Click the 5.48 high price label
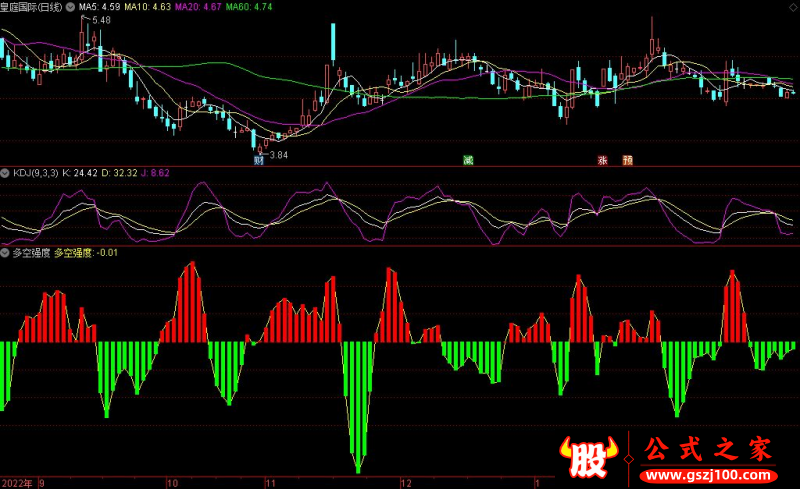This screenshot has height=489, width=800. (x=102, y=20)
